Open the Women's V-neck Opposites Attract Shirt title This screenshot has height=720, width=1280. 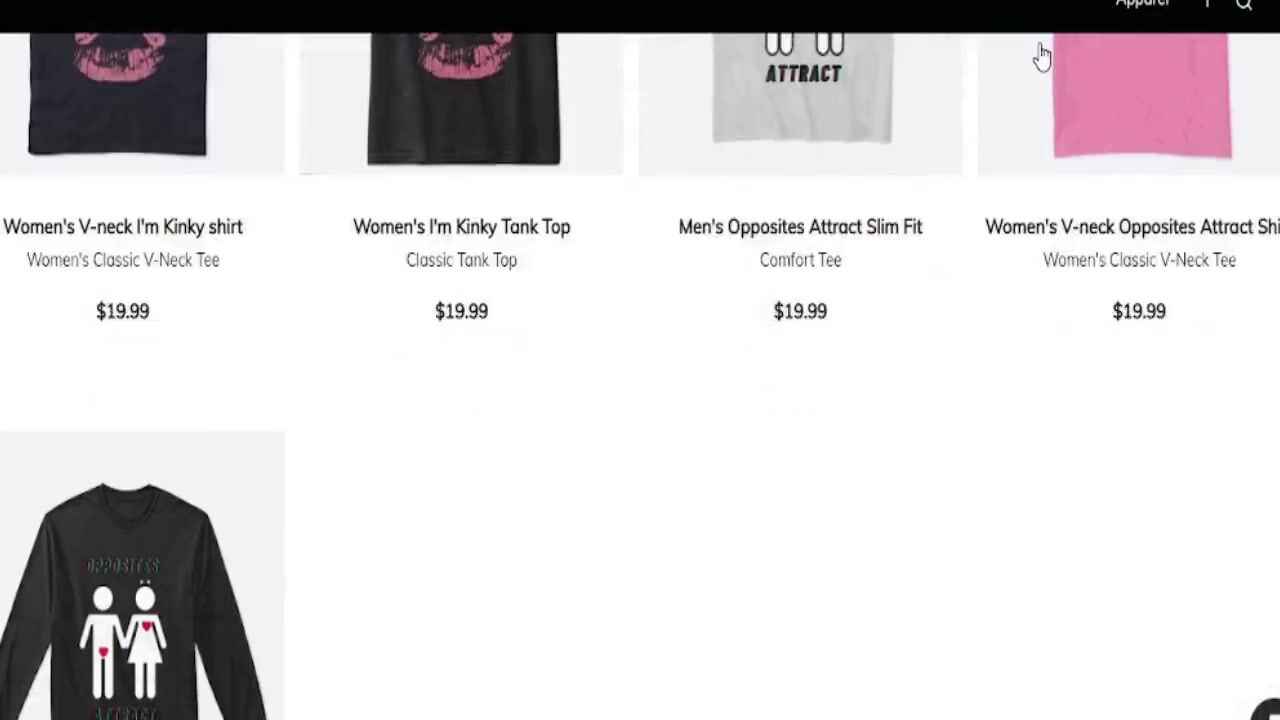[x=1132, y=227]
